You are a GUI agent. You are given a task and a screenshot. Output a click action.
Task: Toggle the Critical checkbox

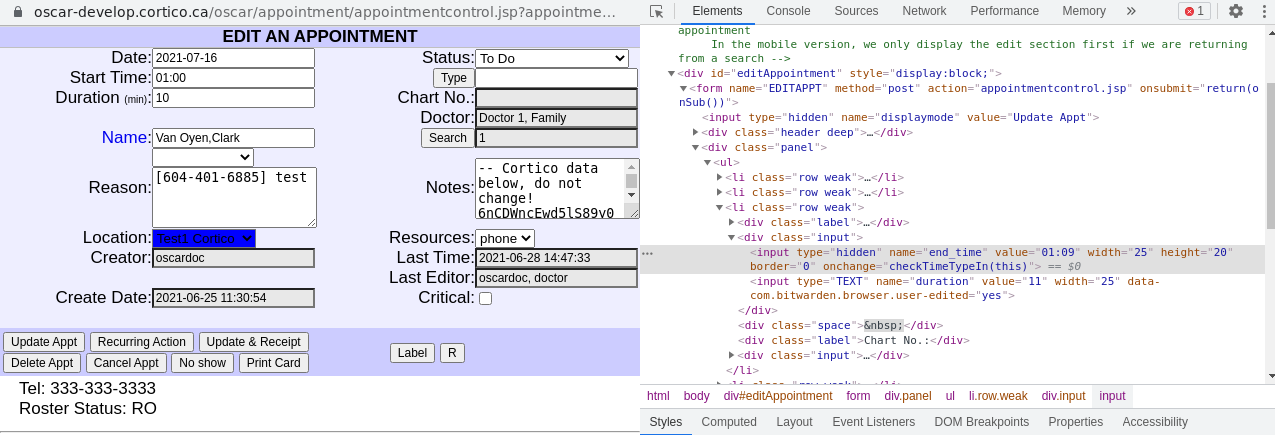click(485, 298)
